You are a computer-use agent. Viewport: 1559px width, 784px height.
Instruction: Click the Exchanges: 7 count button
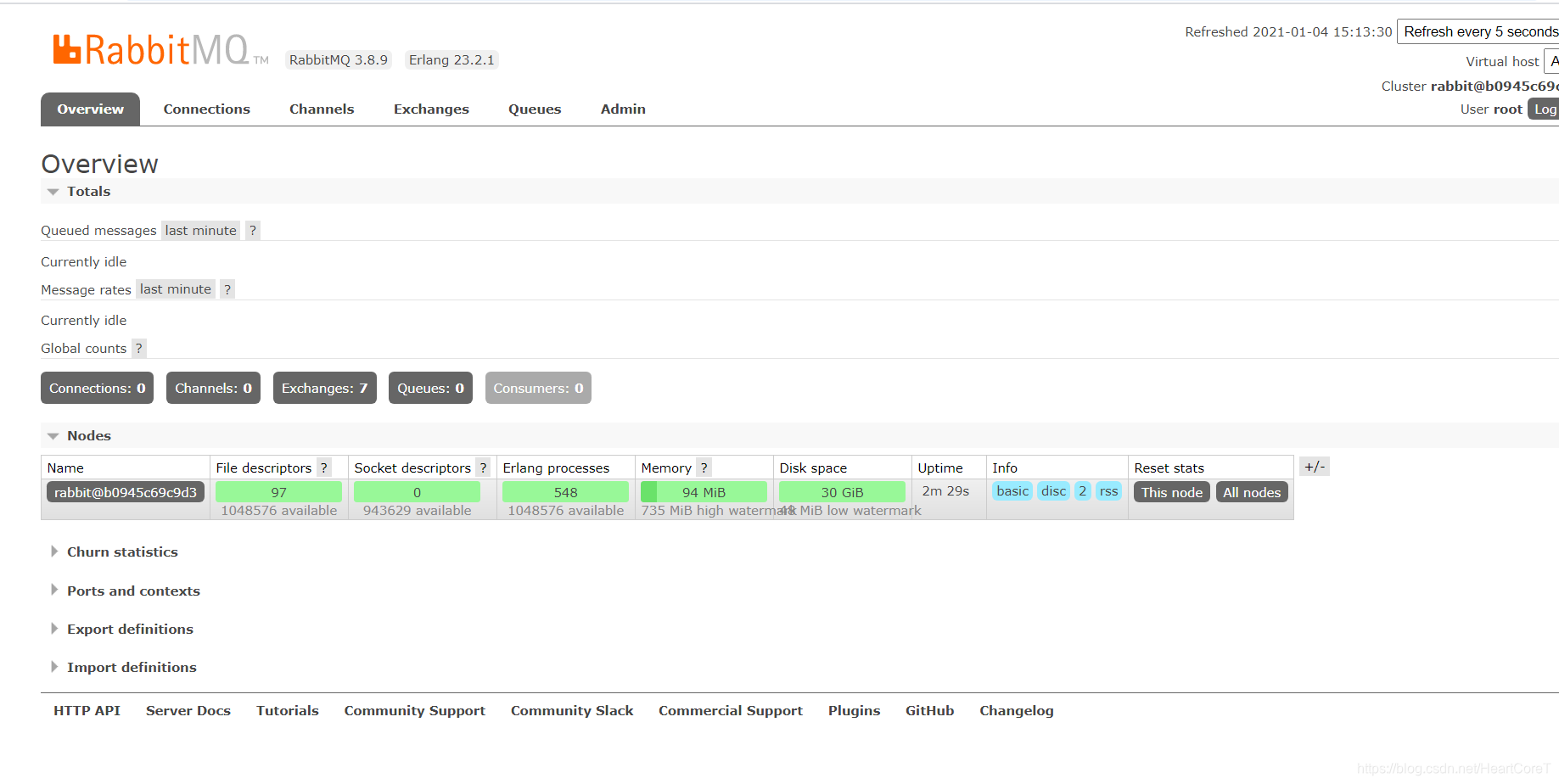pyautogui.click(x=325, y=388)
